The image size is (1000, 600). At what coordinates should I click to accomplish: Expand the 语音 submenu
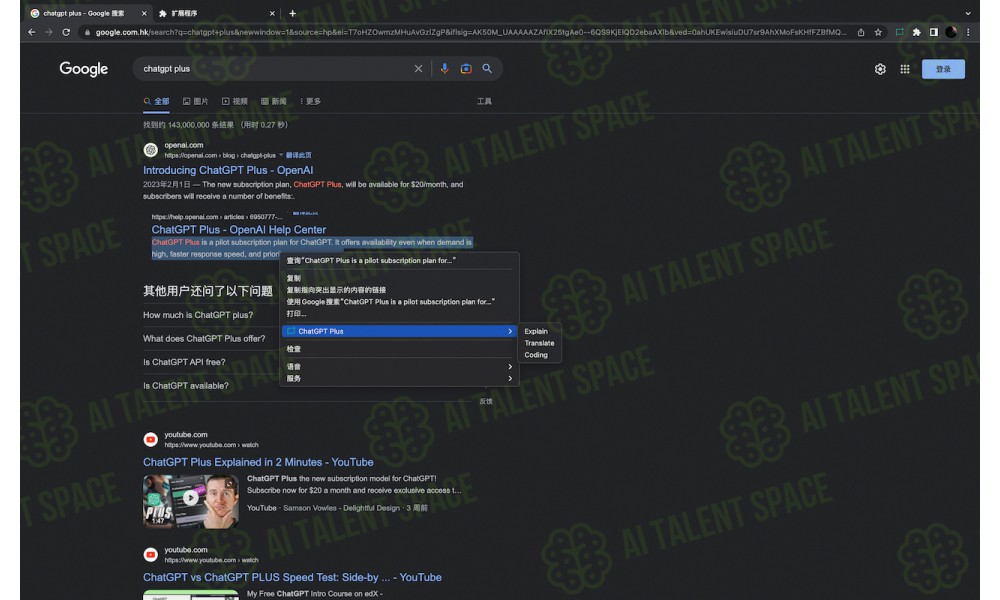coord(399,367)
